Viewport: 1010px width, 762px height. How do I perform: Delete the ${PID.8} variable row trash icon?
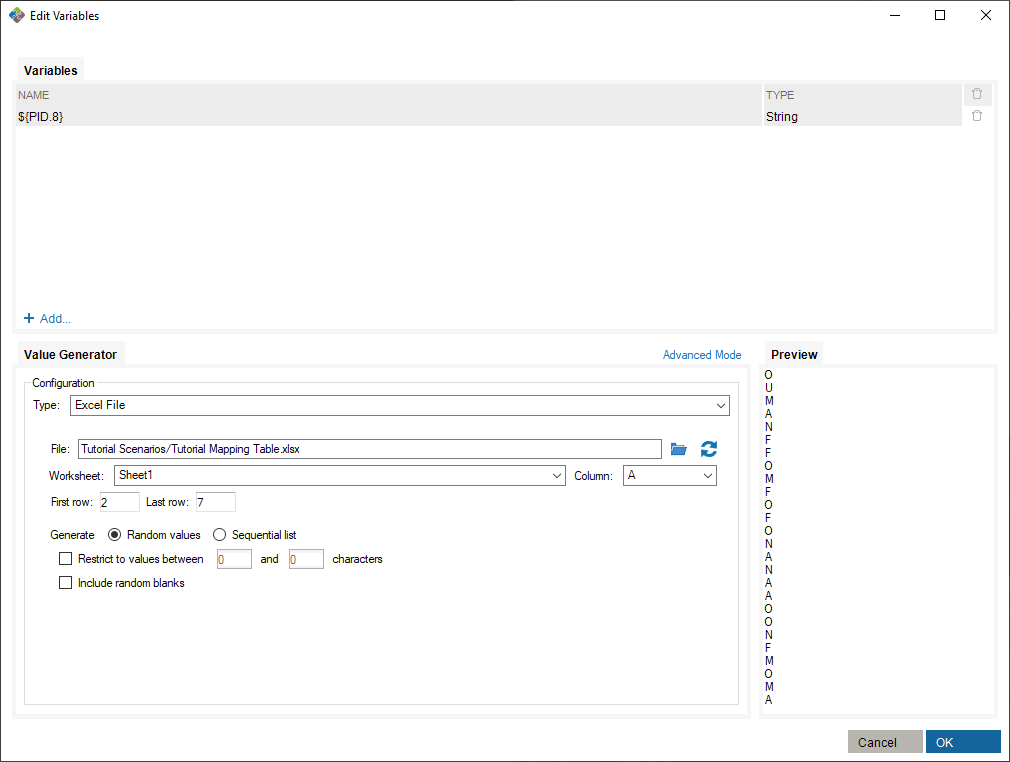click(977, 116)
